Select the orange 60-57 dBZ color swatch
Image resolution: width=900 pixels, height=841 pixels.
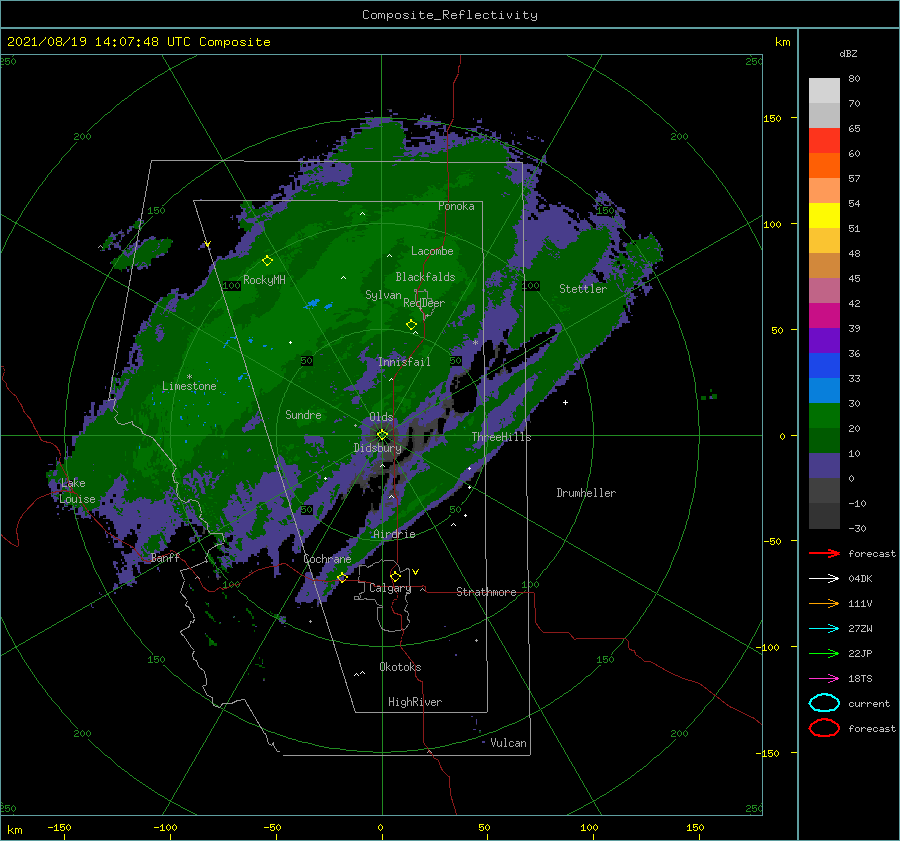(824, 166)
